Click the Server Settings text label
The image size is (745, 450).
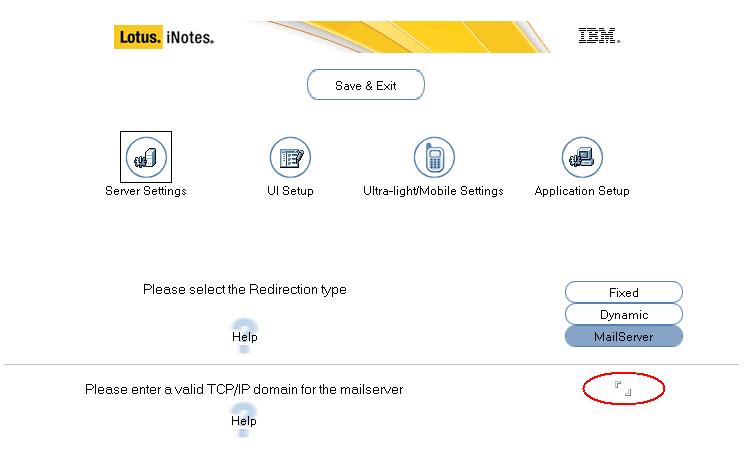146,191
